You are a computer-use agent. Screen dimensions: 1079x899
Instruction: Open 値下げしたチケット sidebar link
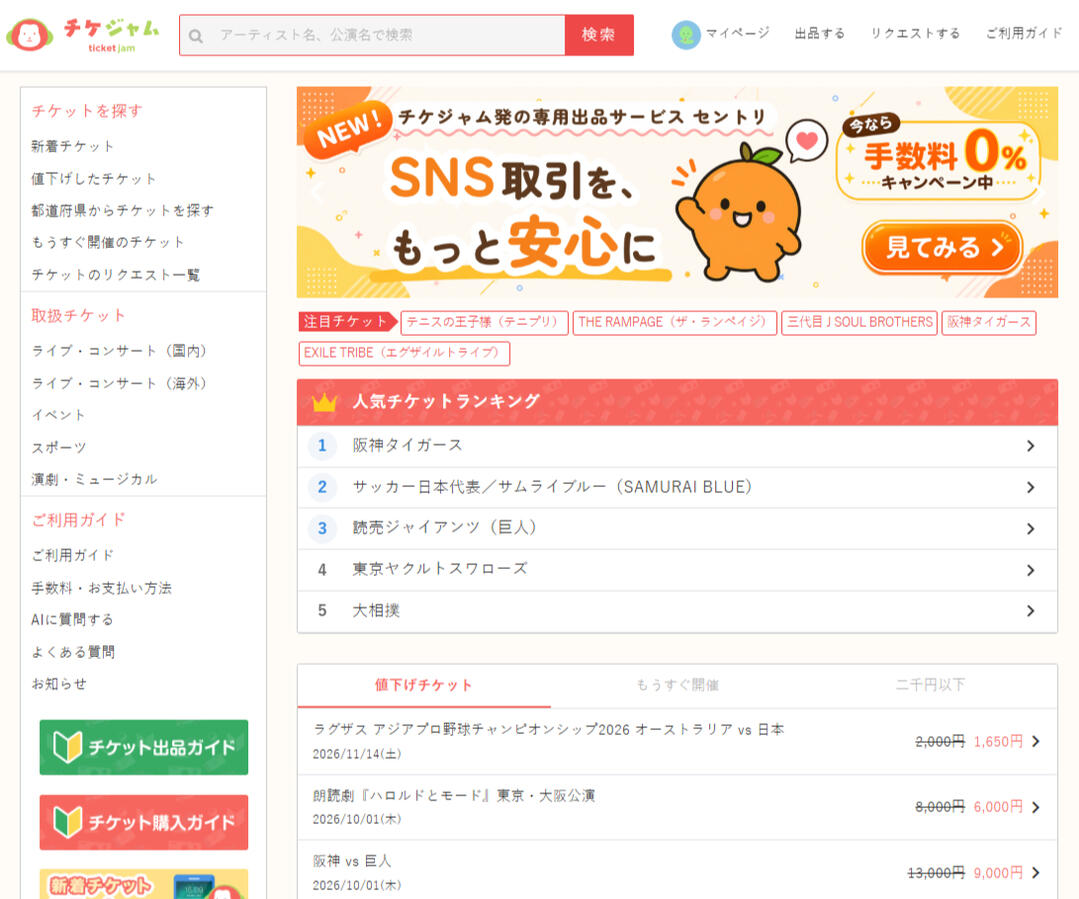94,178
